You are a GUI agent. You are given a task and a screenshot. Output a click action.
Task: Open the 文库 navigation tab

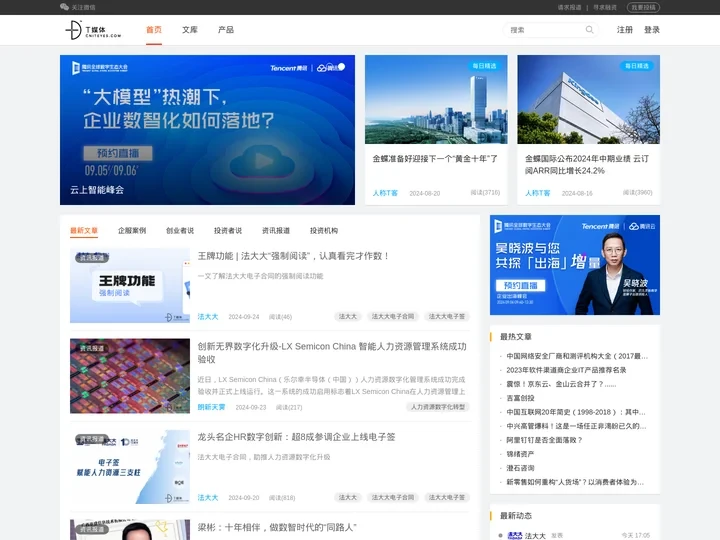(190, 30)
